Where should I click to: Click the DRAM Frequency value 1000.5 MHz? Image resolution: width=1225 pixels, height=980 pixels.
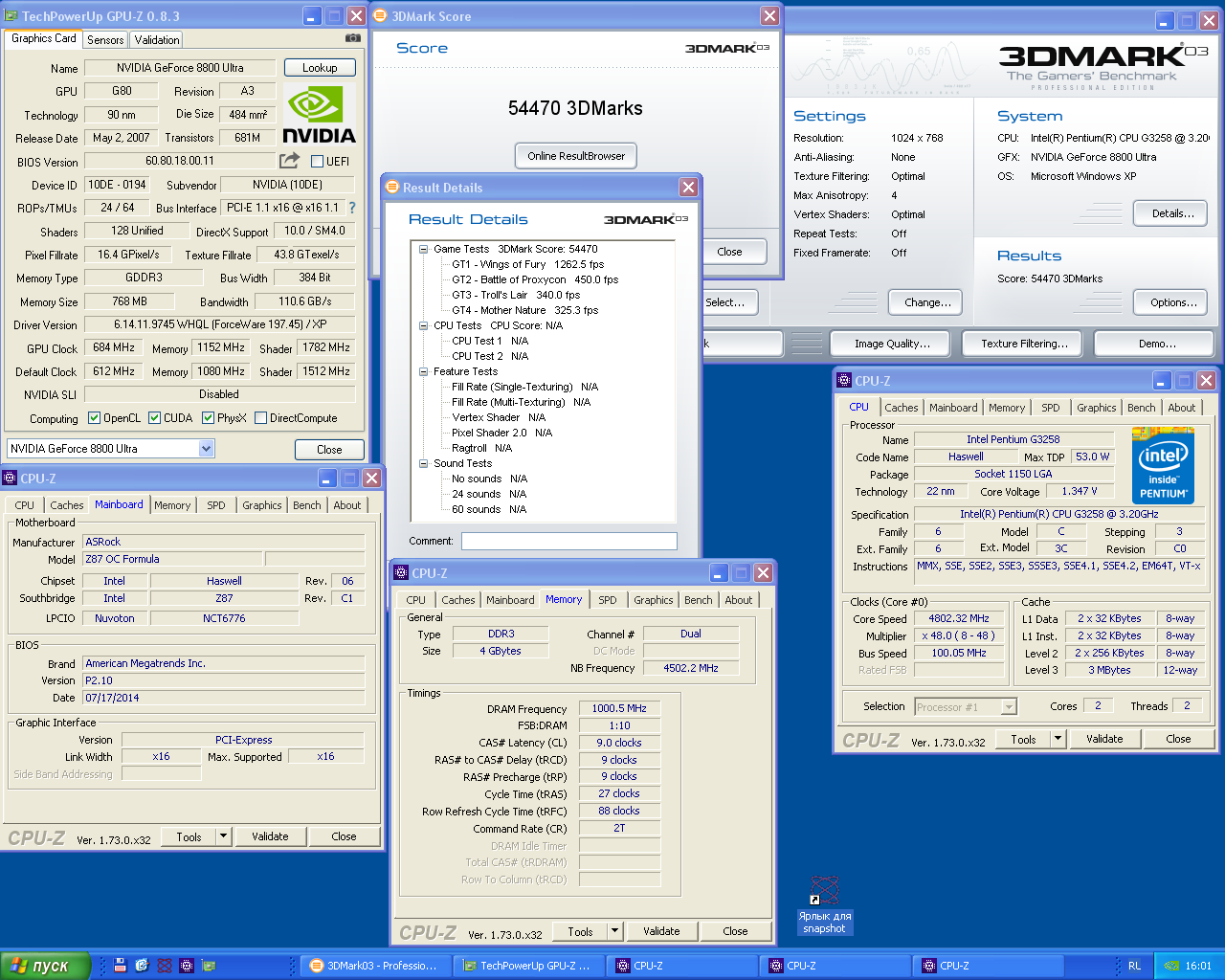(619, 708)
